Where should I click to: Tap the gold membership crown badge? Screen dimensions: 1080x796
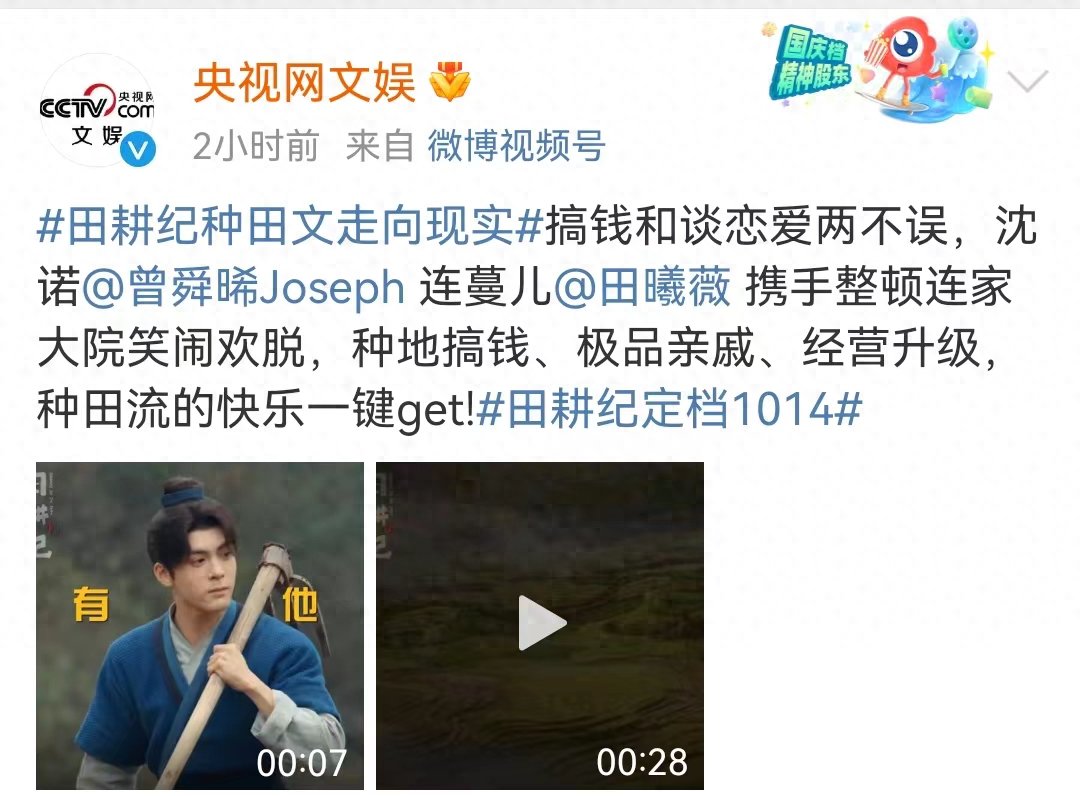coord(449,83)
